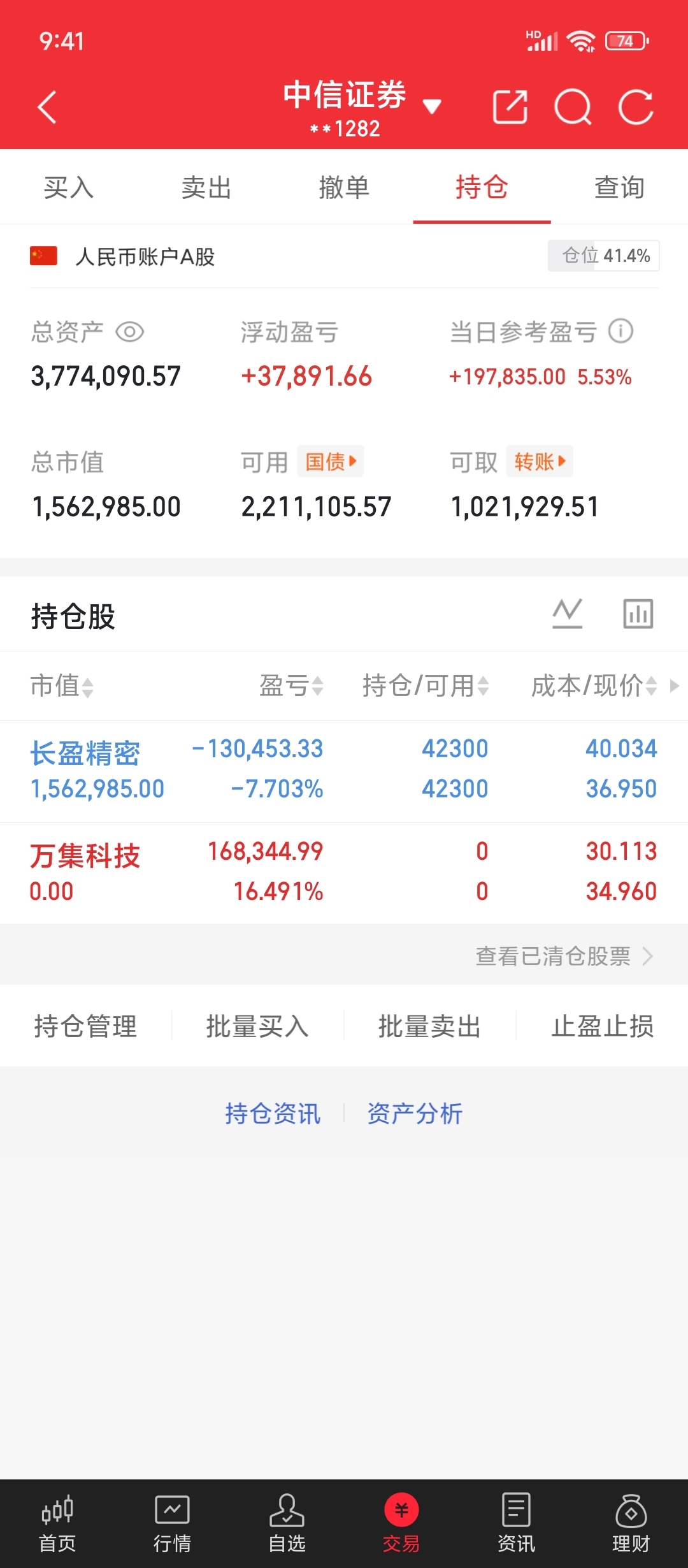Switch to the 买入 tab
The height and width of the screenshot is (1568, 688).
click(x=69, y=187)
